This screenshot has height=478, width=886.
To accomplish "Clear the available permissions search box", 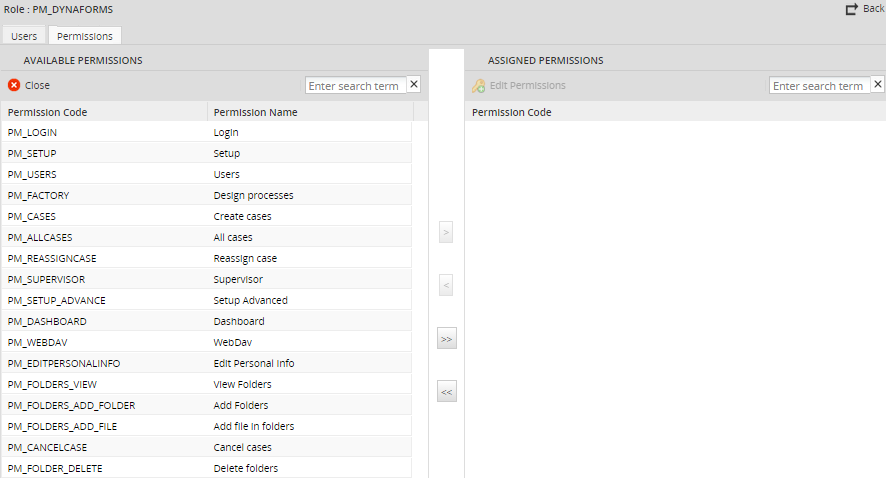I will [414, 85].
